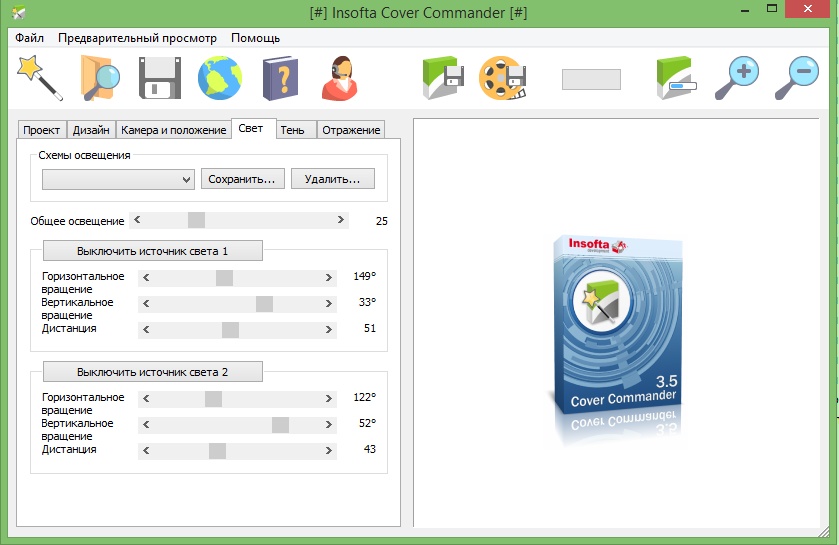839x545 pixels.
Task: Zoom out with the minus magnifier
Action: point(797,78)
